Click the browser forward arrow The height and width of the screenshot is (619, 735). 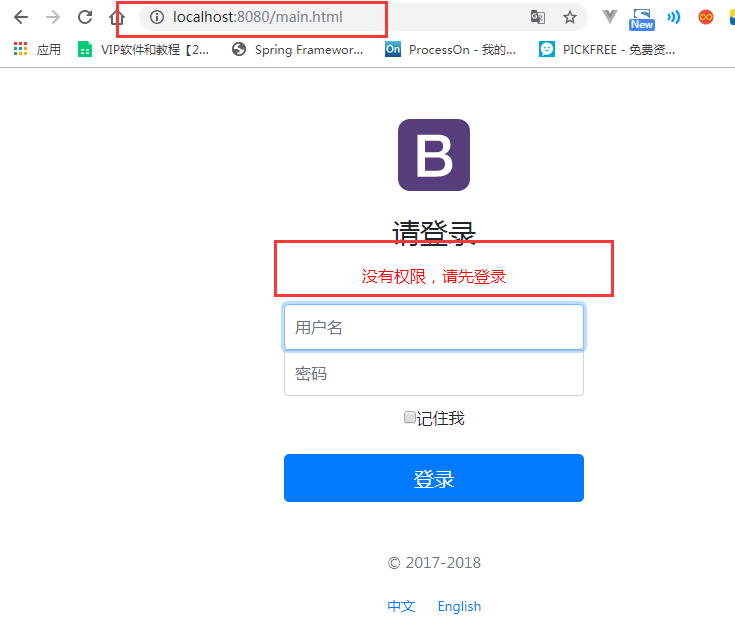coord(53,17)
